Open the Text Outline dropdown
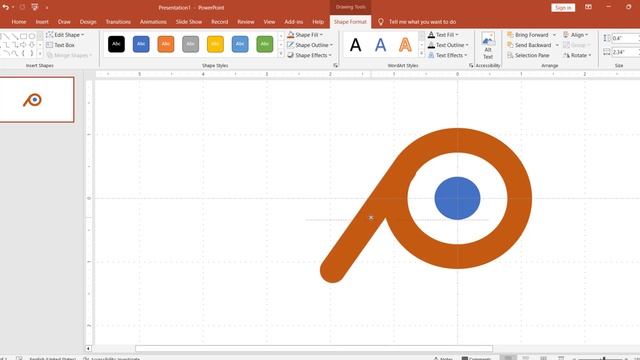The height and width of the screenshot is (360, 640). coord(448,45)
